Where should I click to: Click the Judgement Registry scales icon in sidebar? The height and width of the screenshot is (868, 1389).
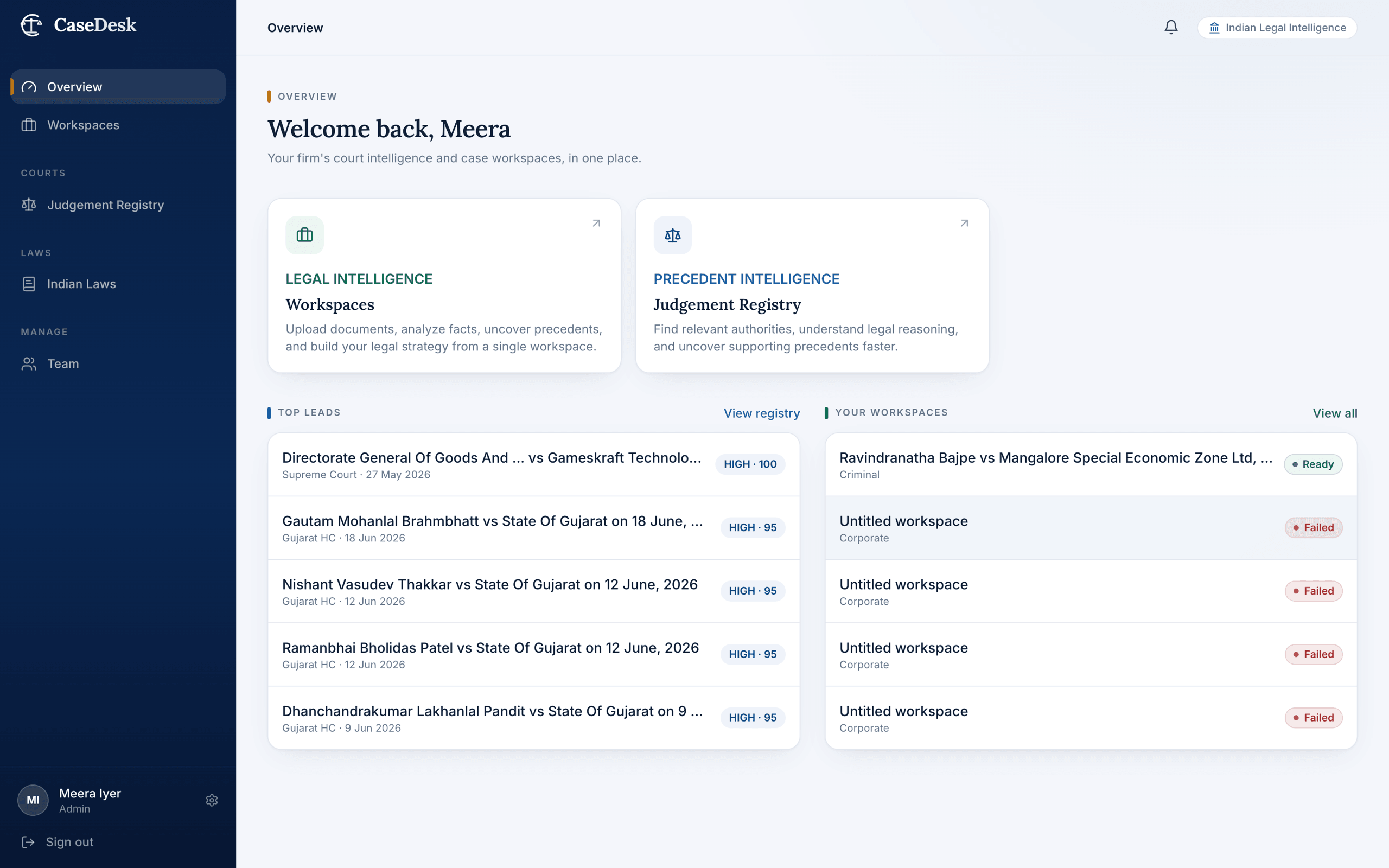tap(29, 205)
